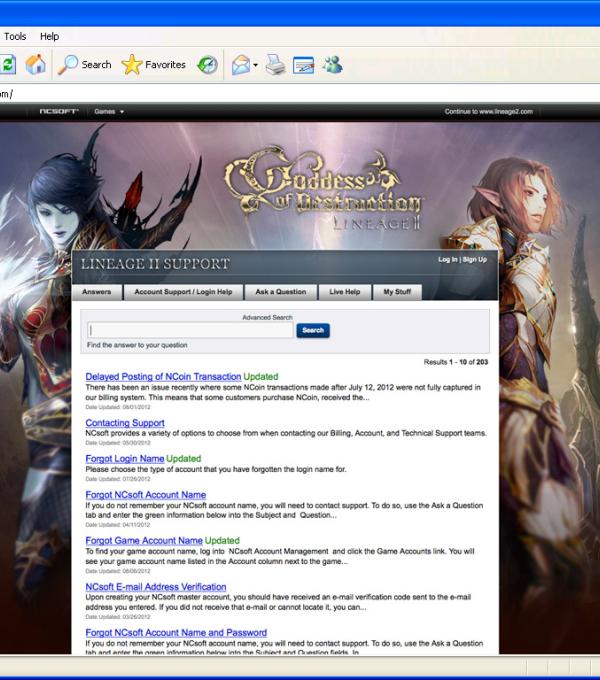Expand the Mail icon dropdown arrow

256,66
